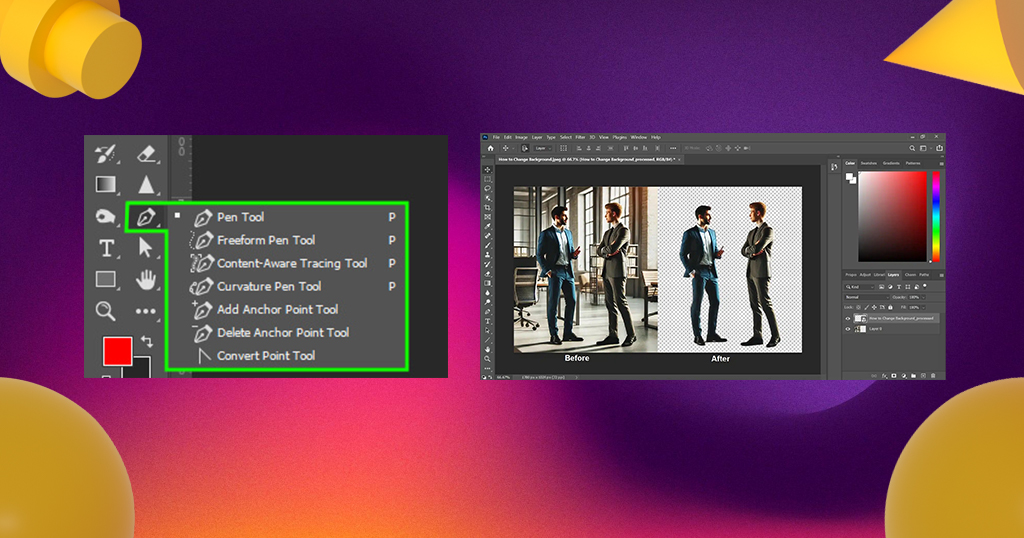Image resolution: width=1024 pixels, height=538 pixels.
Task: Switch to the Swatches tab
Action: [x=869, y=163]
